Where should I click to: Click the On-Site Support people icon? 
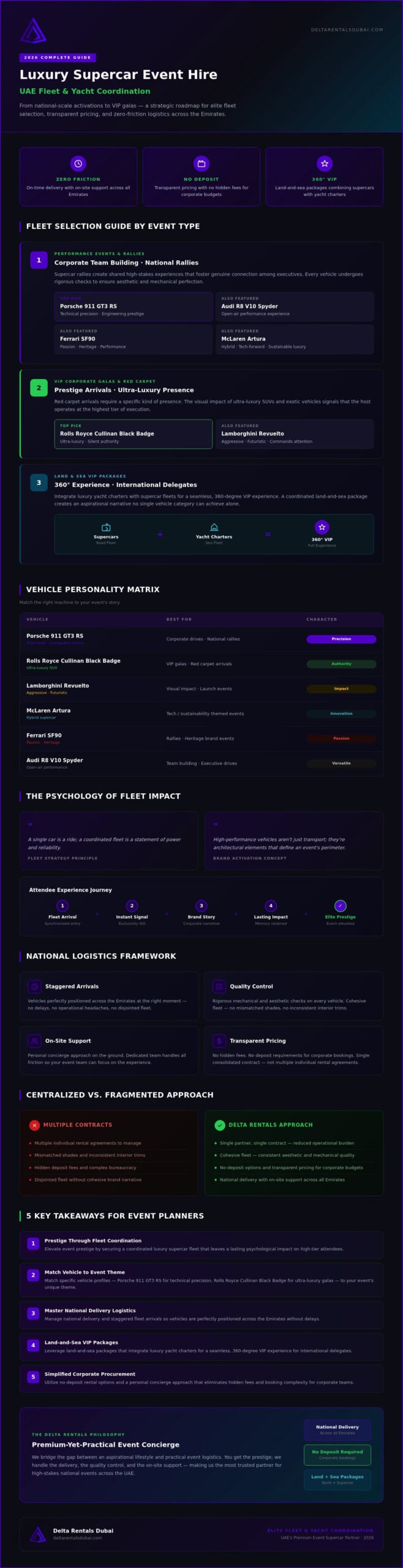[x=35, y=1041]
